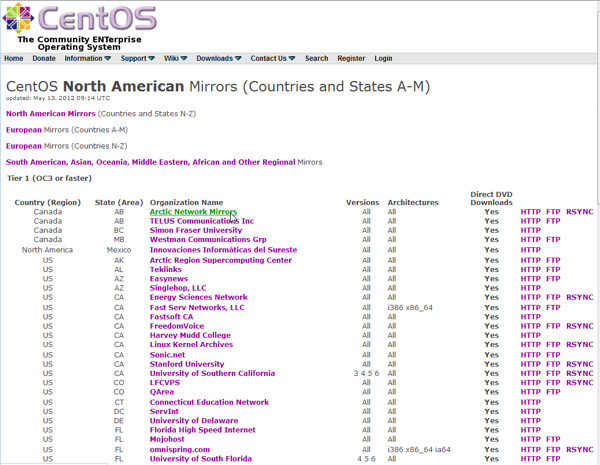
Task: Click HTTP for Arctic Network Mirrors
Action: (x=530, y=212)
